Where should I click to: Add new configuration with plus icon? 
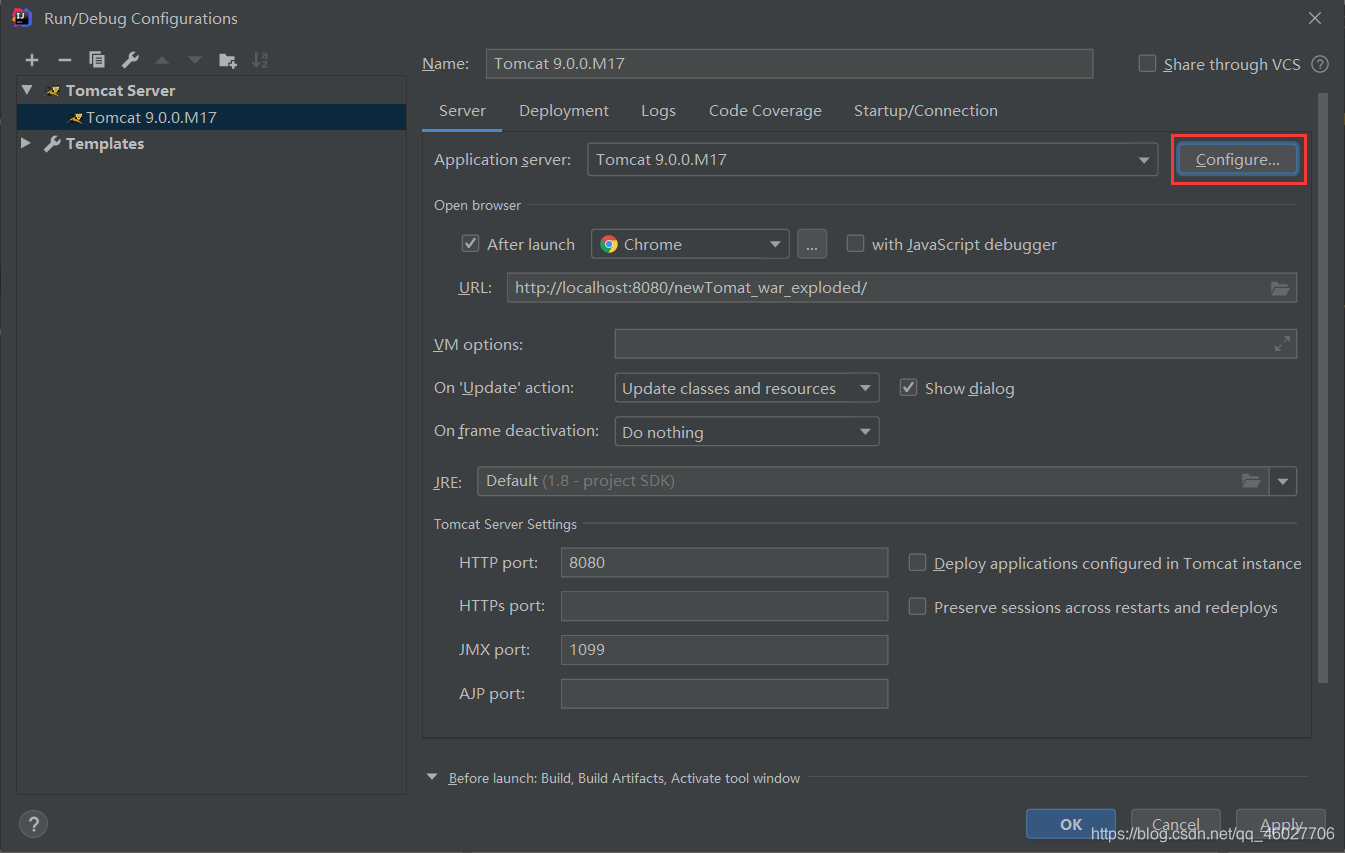[x=32, y=60]
